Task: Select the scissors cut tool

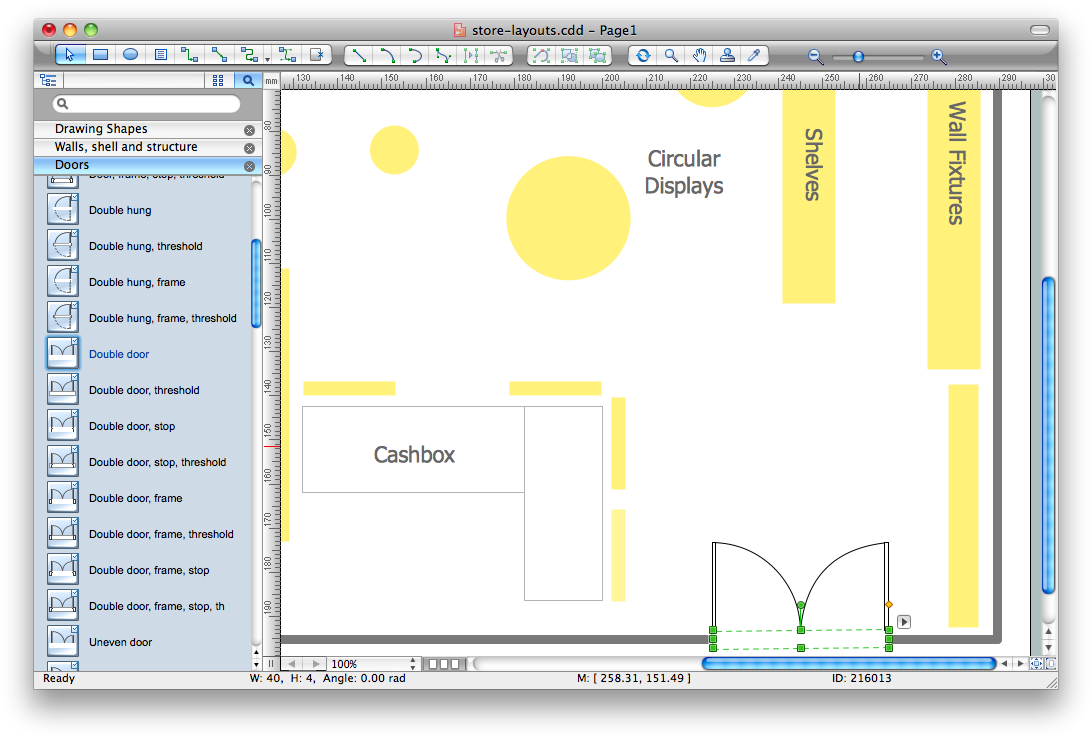Action: [x=498, y=56]
